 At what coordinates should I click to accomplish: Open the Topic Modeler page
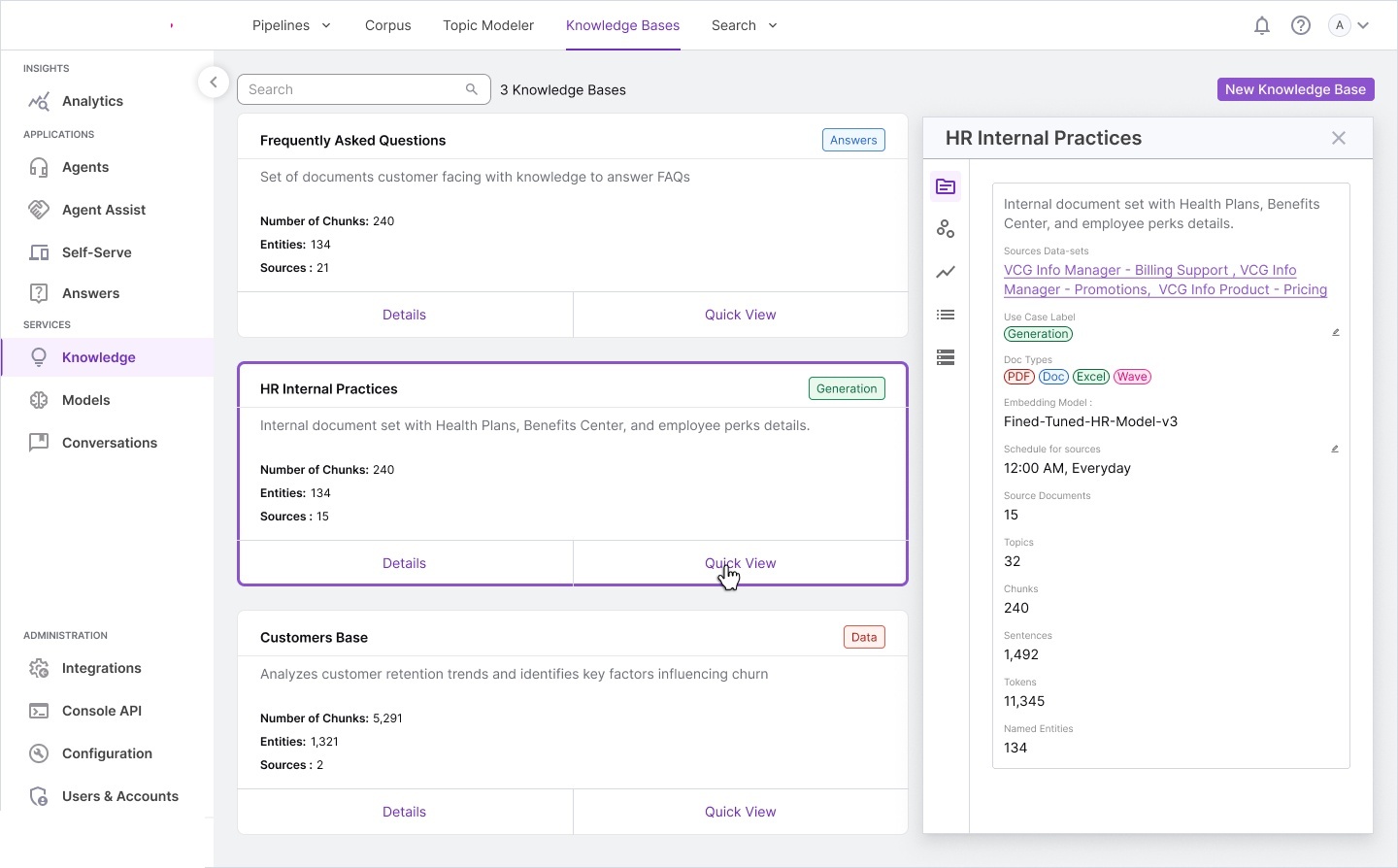click(488, 25)
